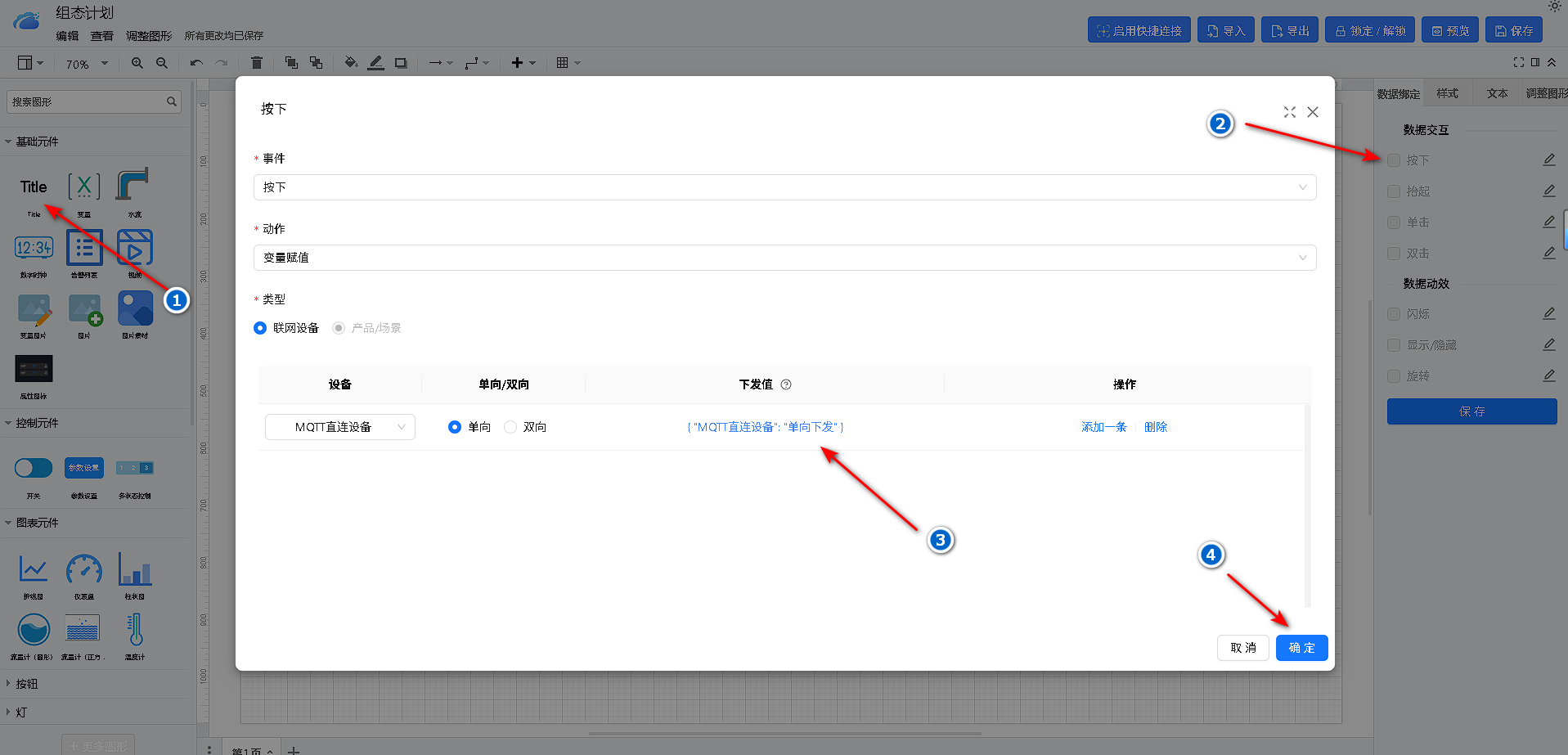The image size is (1568, 755).
Task: Click the zoom in magnifier icon
Action: [x=137, y=63]
